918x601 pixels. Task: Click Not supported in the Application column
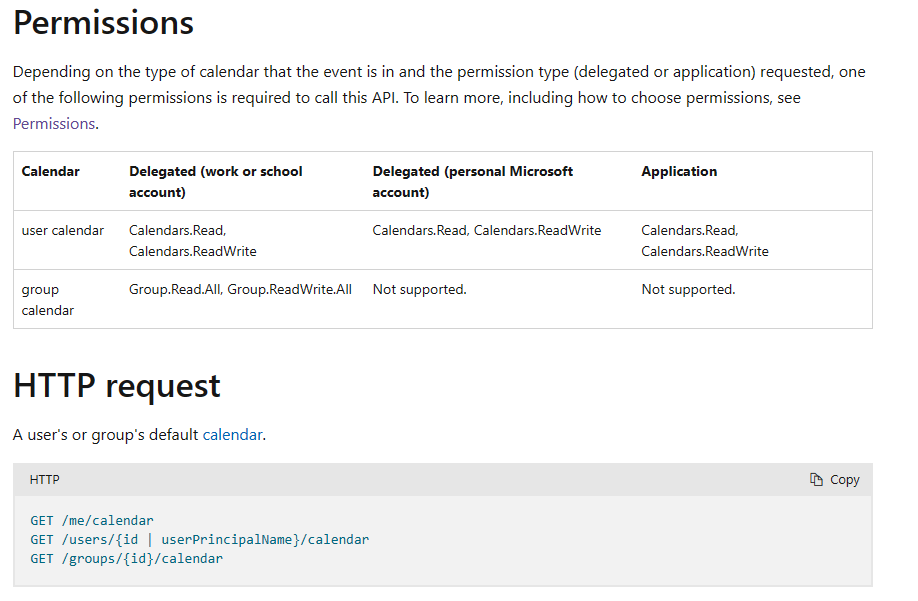coord(688,290)
